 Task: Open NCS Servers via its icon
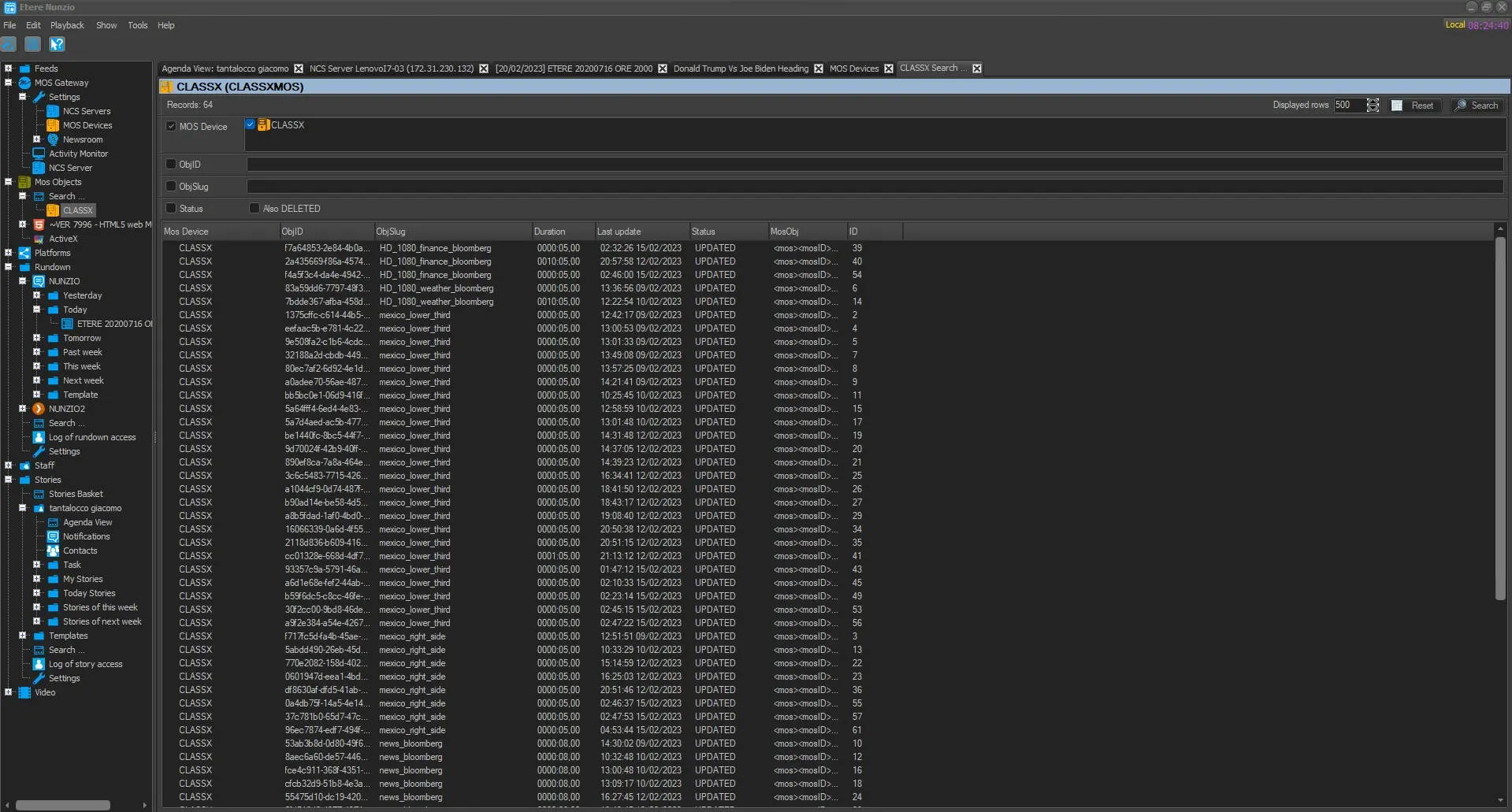click(x=53, y=111)
